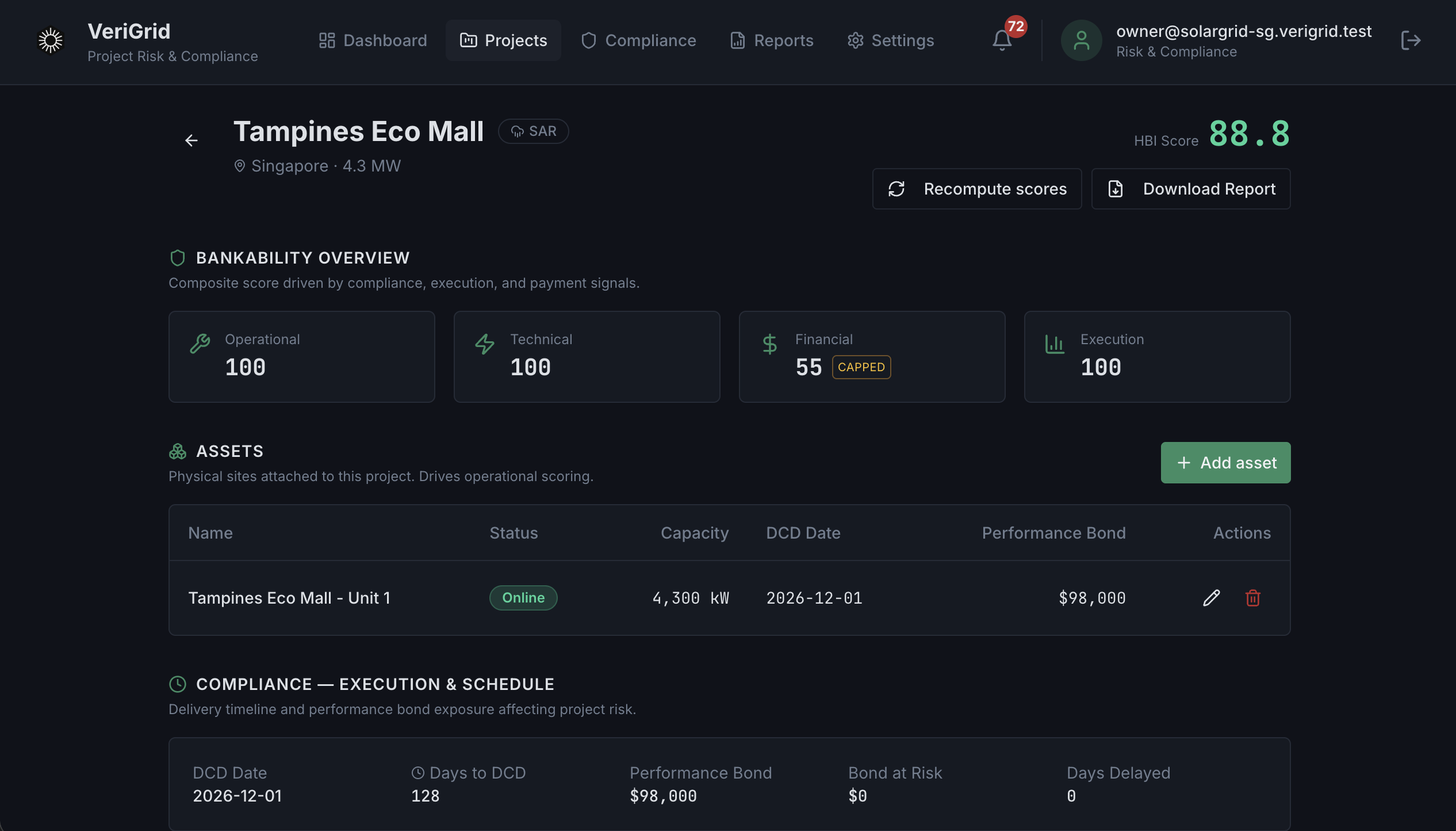Viewport: 1456px width, 831px height.
Task: Click the red 72 notification badge
Action: pyautogui.click(x=1016, y=26)
